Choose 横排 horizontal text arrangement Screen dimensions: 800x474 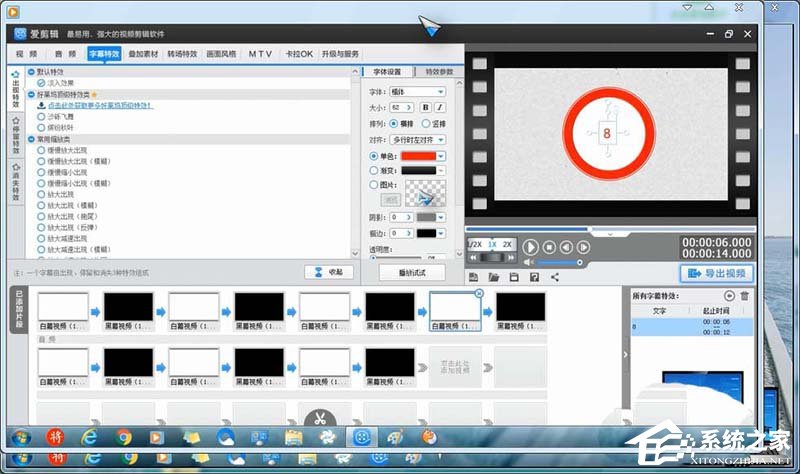(x=401, y=123)
